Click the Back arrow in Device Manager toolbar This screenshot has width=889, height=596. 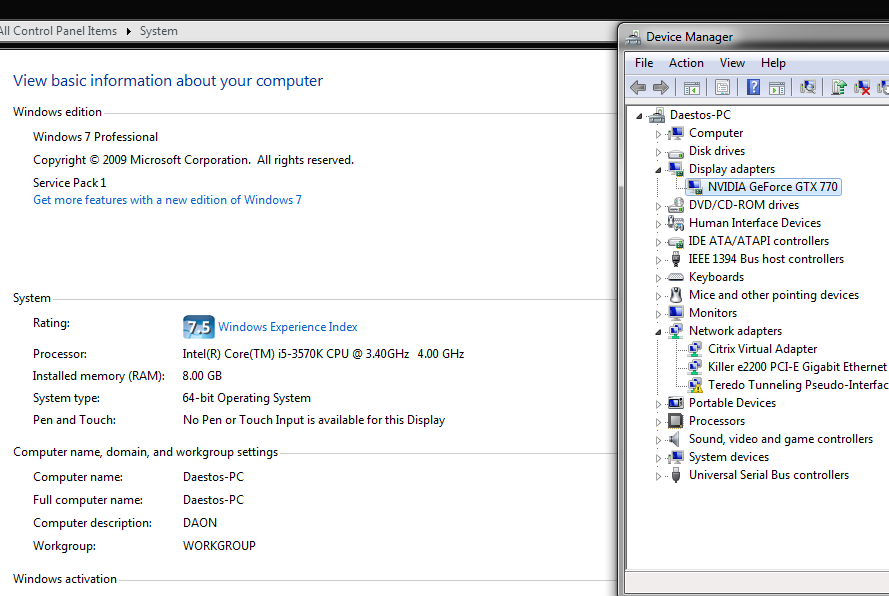(x=638, y=87)
